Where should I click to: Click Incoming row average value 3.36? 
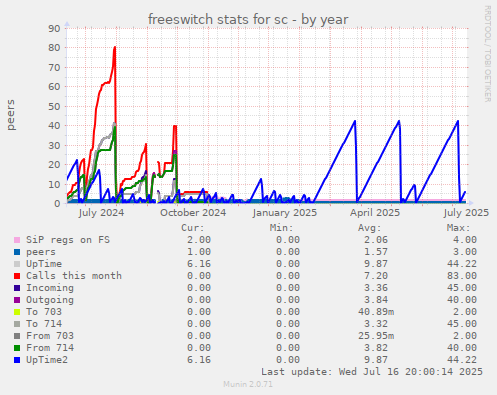tap(376, 288)
